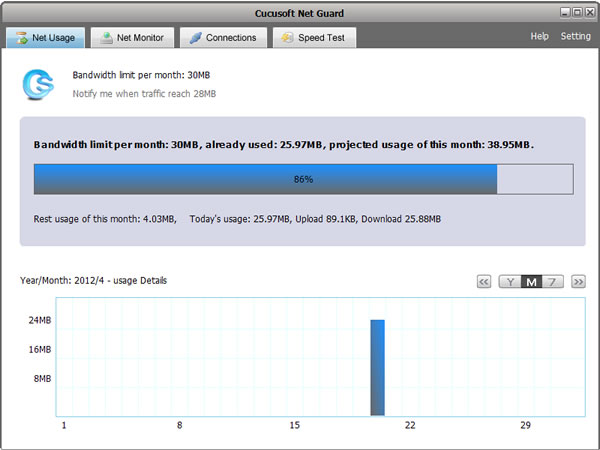Click day 8 on chart axis
The height and width of the screenshot is (450, 600).
(x=179, y=425)
